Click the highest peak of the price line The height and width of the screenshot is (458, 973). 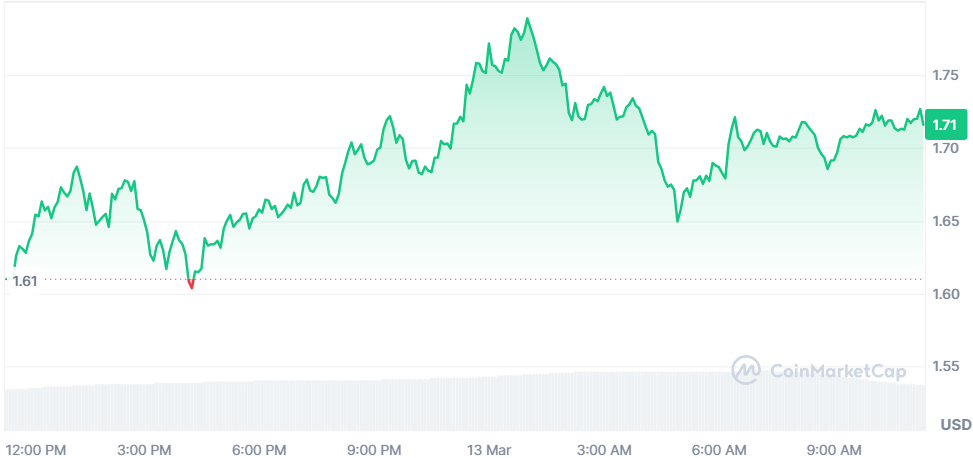click(x=527, y=19)
